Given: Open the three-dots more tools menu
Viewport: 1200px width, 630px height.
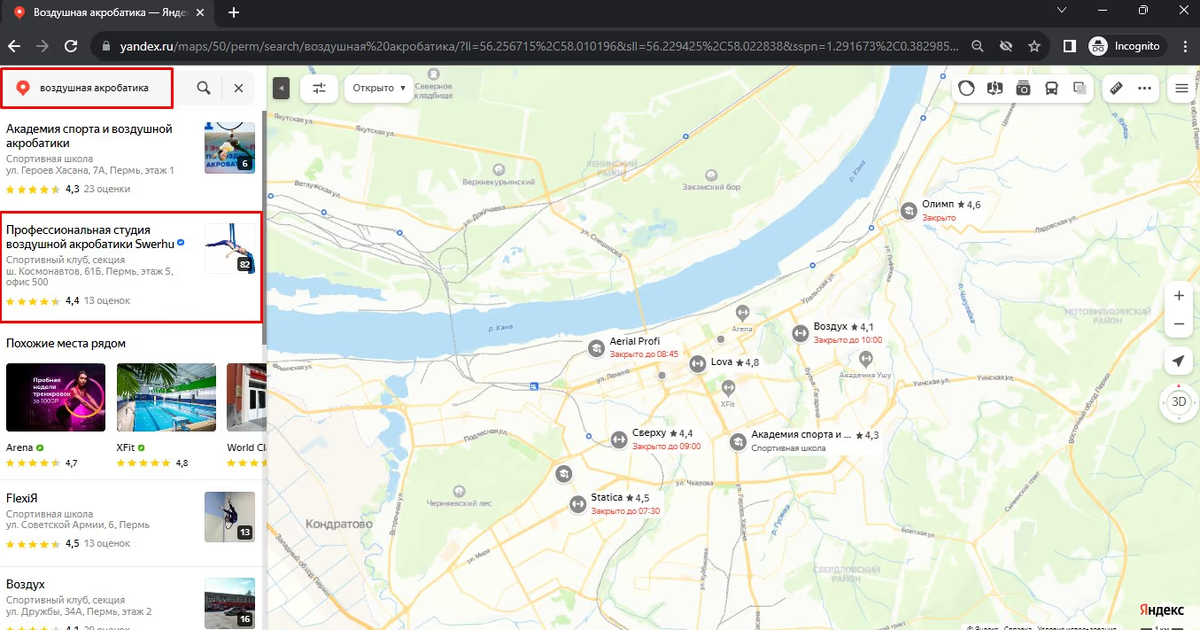Looking at the screenshot, I should [x=1145, y=88].
